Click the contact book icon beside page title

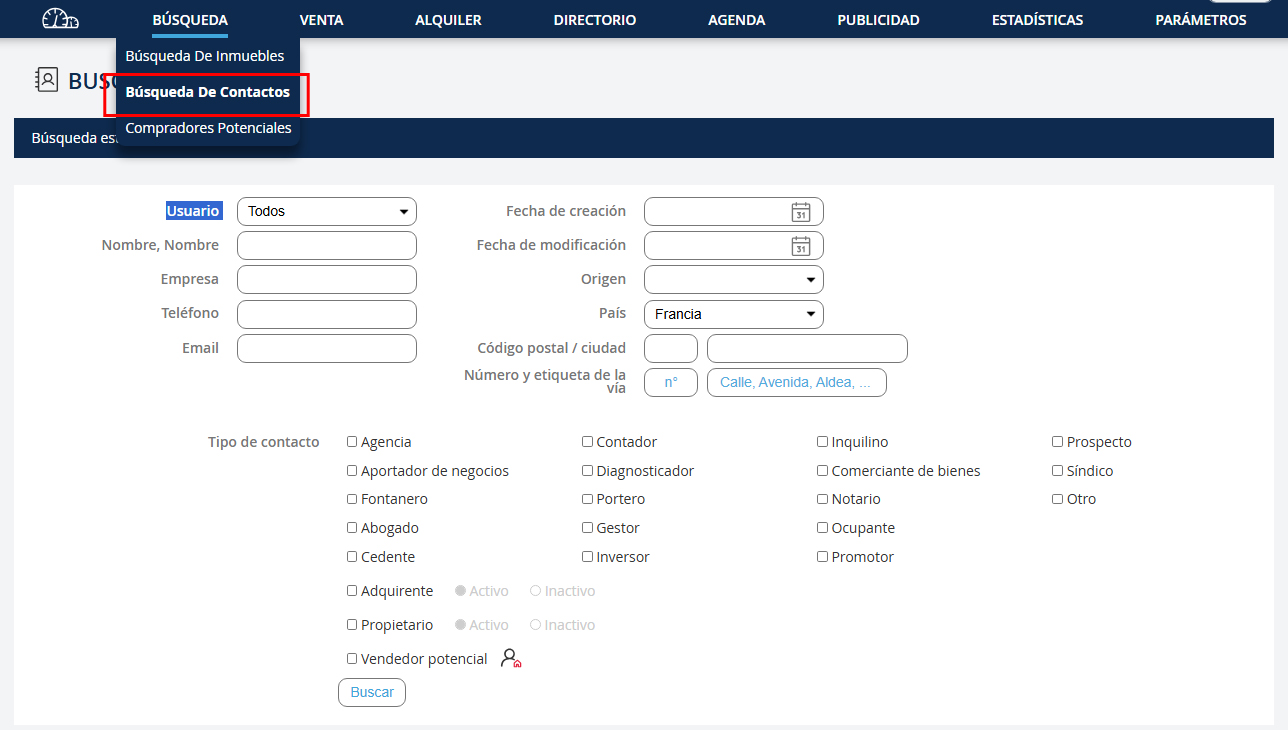tap(46, 80)
